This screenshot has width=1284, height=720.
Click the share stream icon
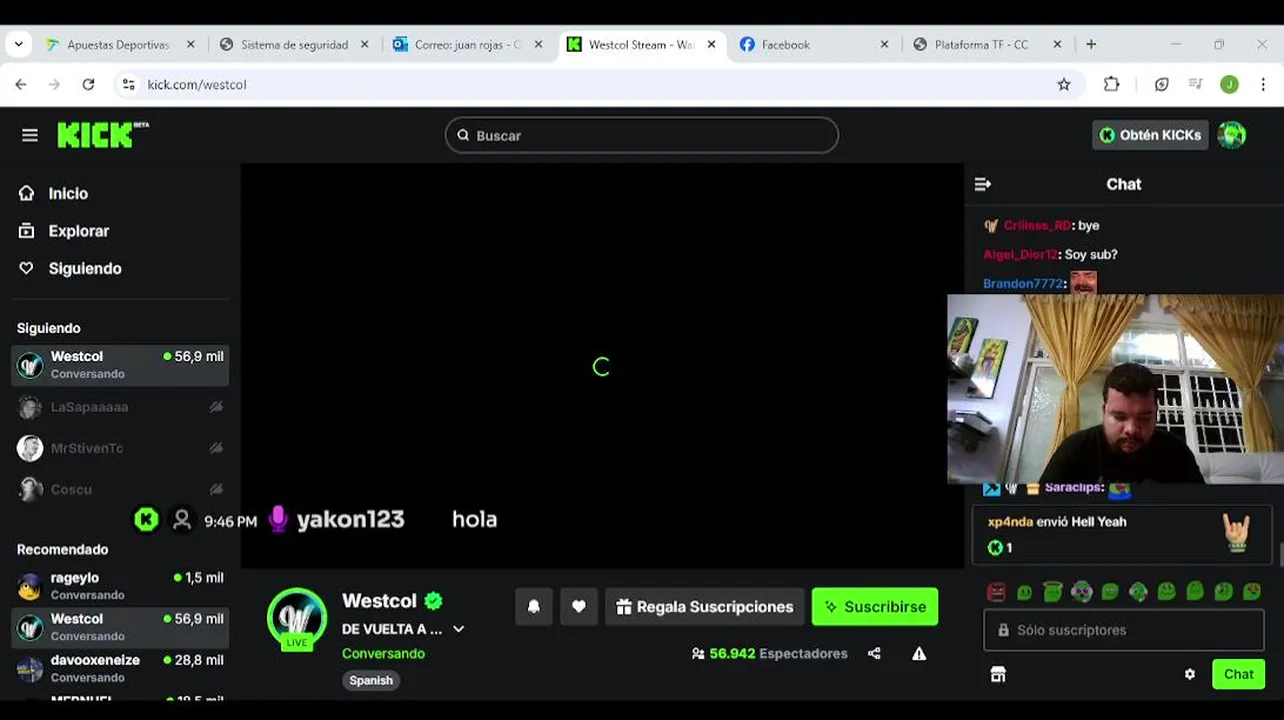tap(874, 653)
